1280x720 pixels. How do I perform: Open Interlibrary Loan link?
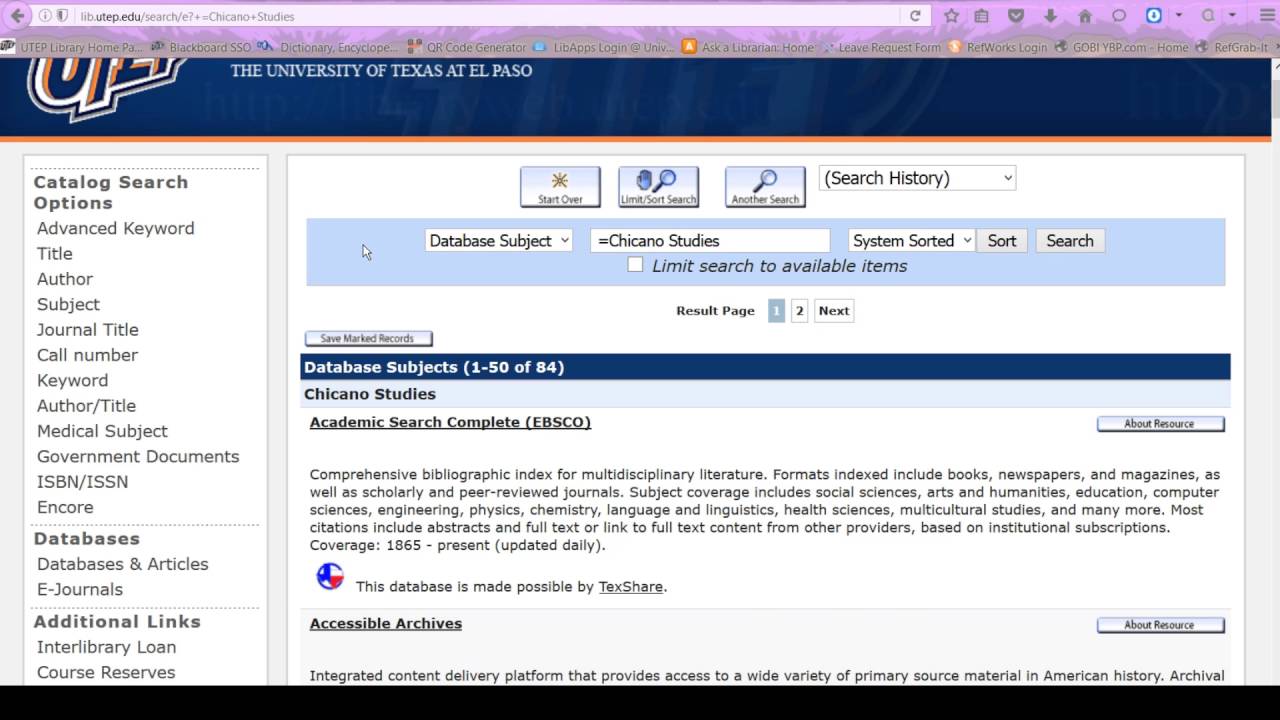(106, 647)
